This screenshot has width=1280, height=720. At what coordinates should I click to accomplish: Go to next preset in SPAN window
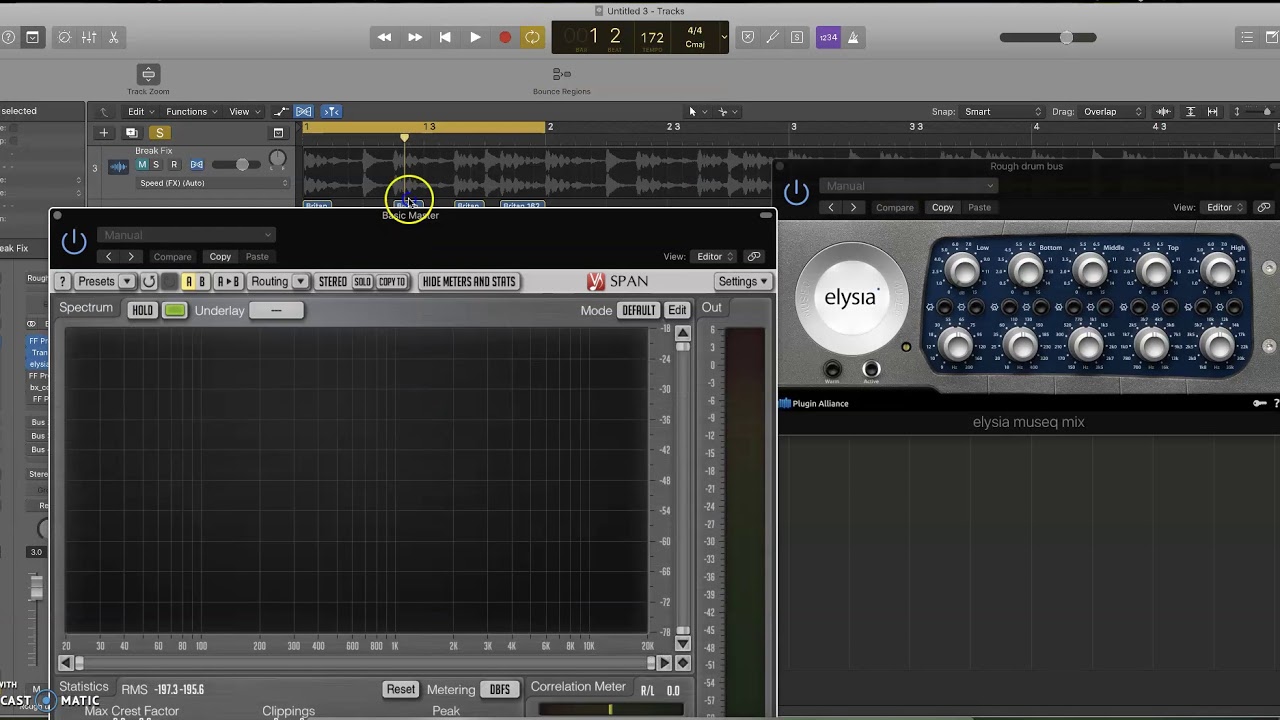[x=131, y=256]
